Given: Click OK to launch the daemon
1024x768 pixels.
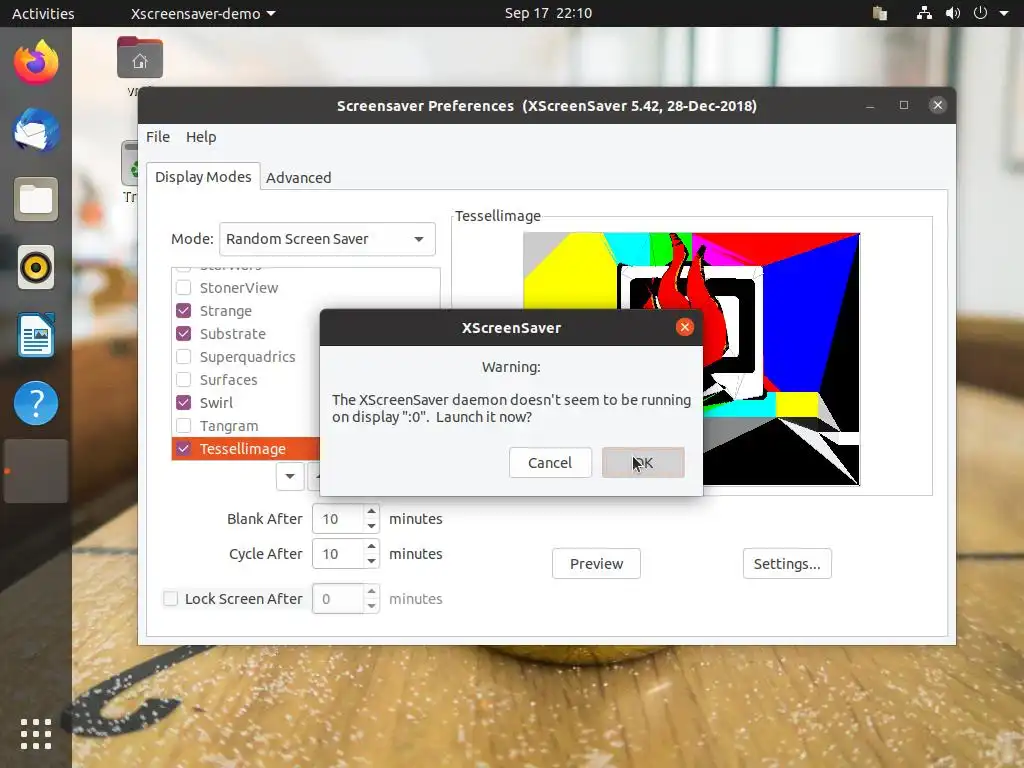Looking at the screenshot, I should 643,462.
